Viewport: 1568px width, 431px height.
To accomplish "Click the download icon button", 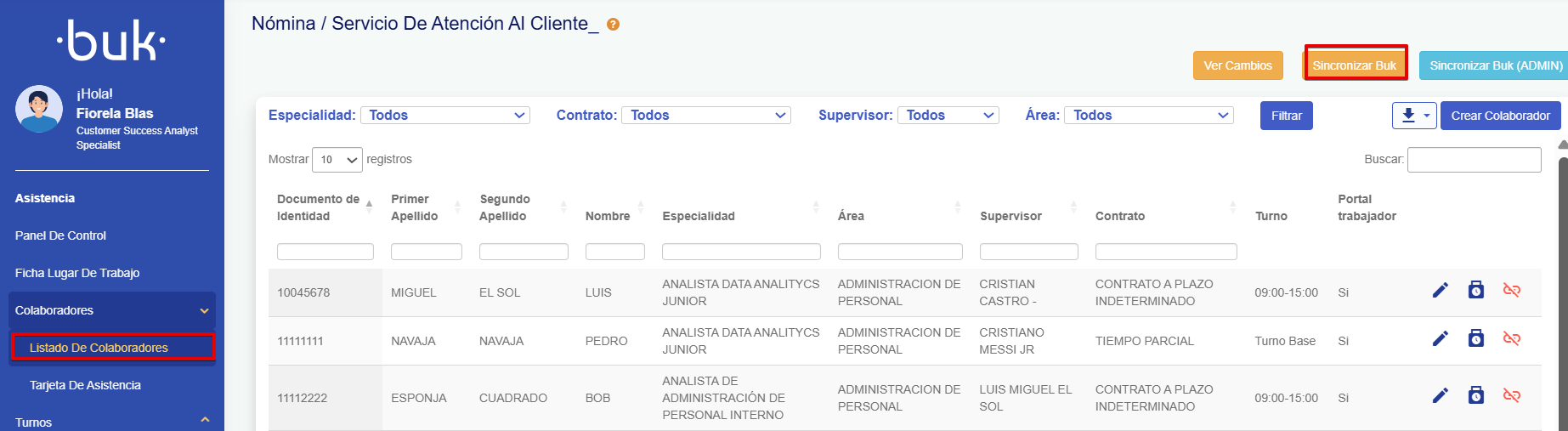I will point(1413,116).
